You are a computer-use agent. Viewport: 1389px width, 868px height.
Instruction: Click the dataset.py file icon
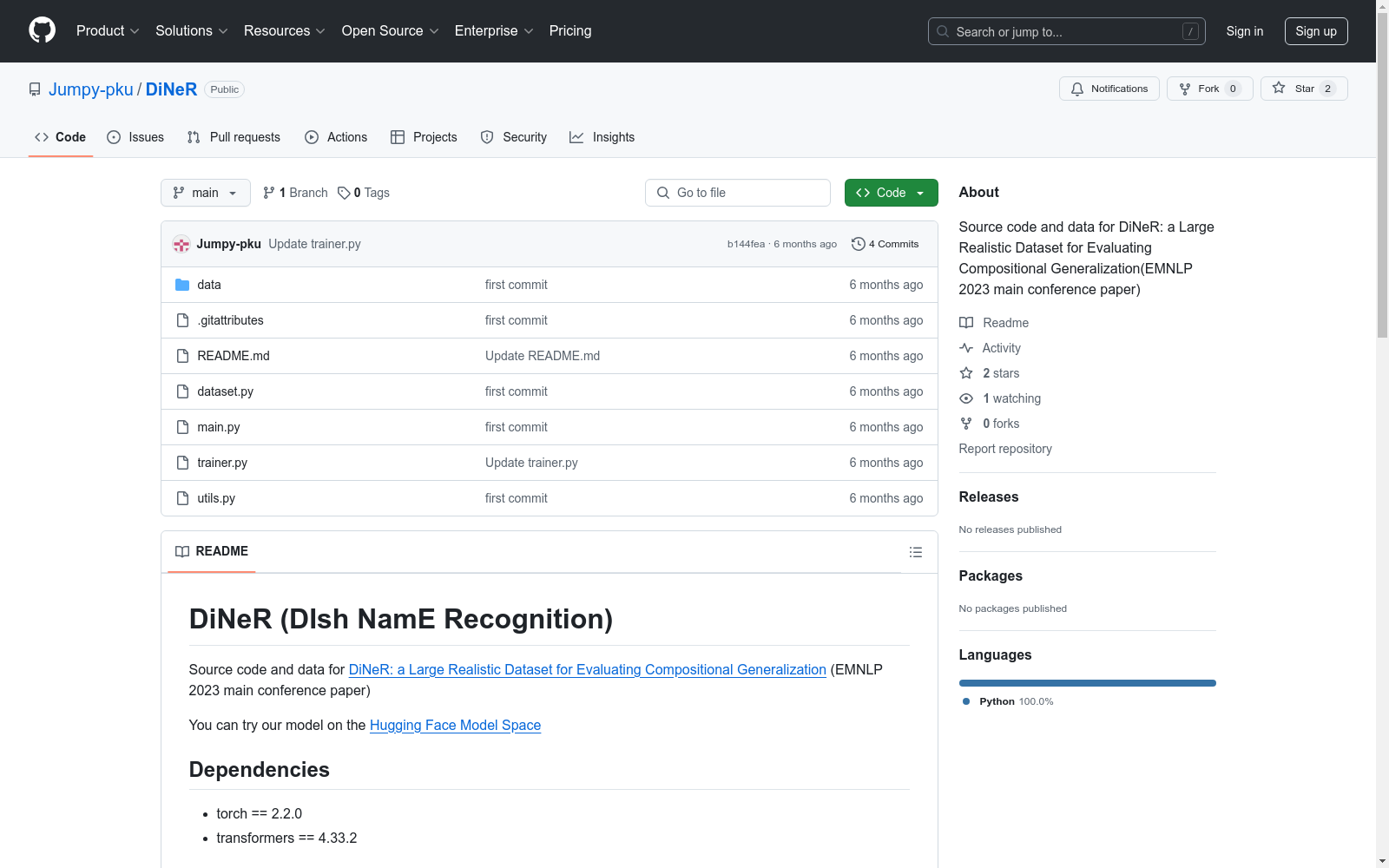pos(182,391)
